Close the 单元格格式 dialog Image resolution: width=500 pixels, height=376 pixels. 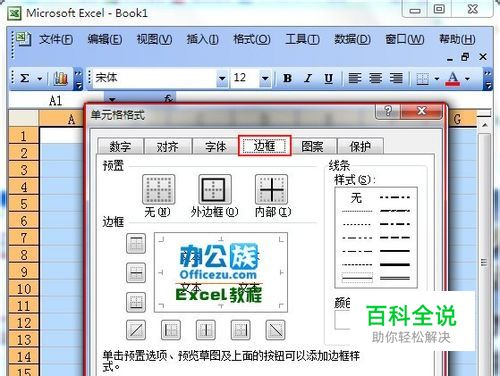[x=421, y=111]
